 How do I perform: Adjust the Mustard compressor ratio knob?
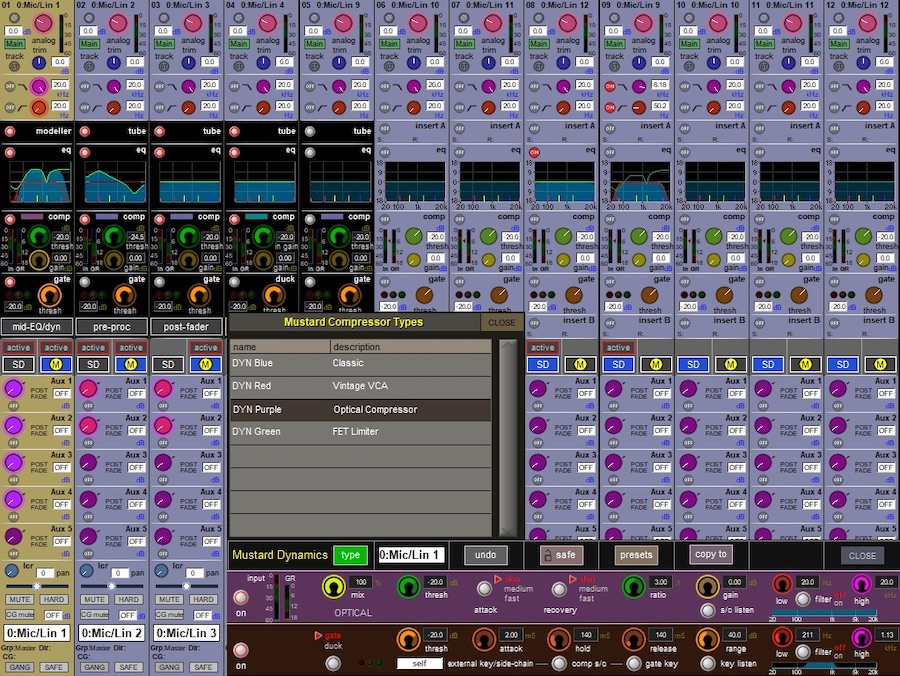coord(632,587)
